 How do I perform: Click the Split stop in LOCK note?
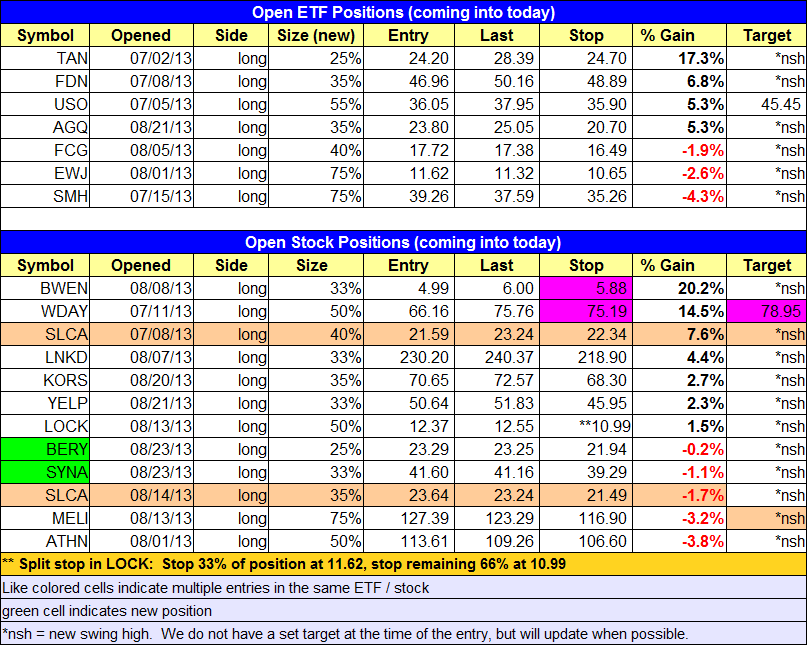tap(403, 564)
